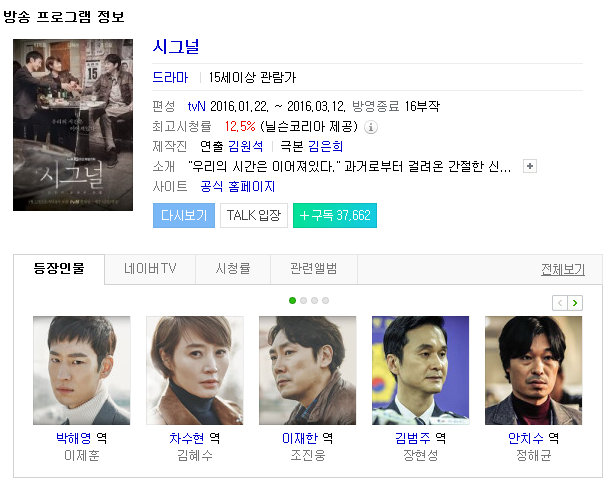Open the 공식 홈페이지 link
This screenshot has width=606, height=480.
pyautogui.click(x=238, y=187)
